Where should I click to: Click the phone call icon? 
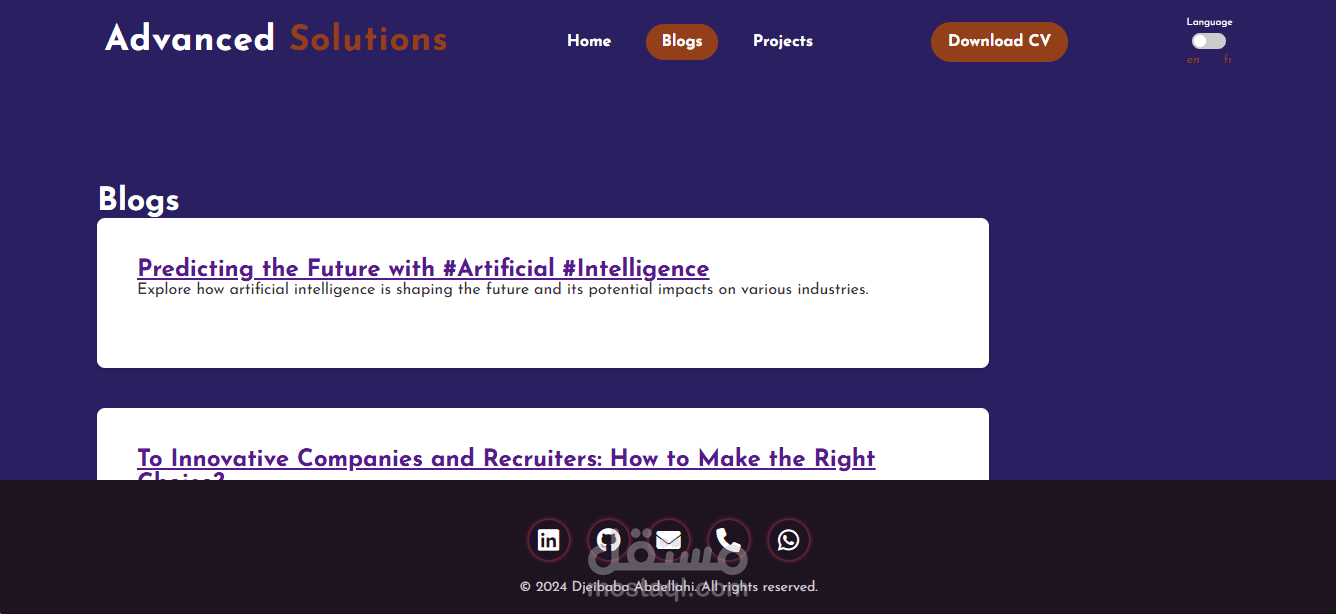[728, 540]
